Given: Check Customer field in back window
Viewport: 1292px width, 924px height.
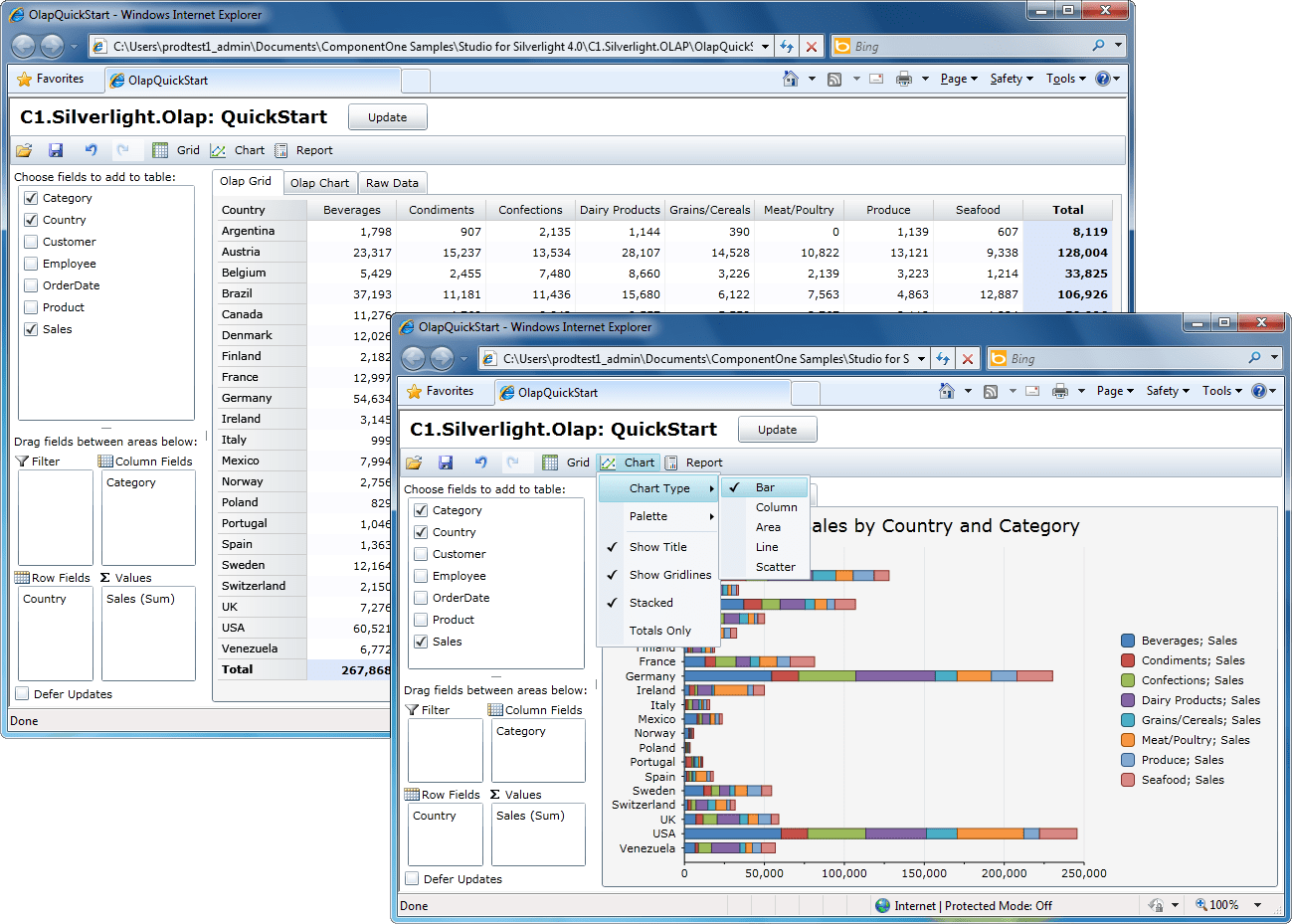Looking at the screenshot, I should pyautogui.click(x=31, y=242).
